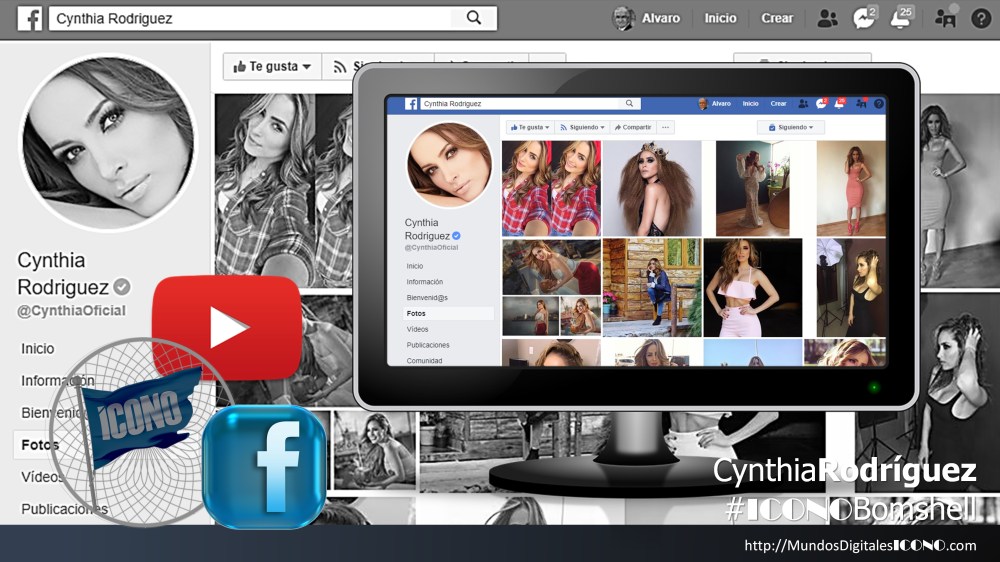The width and height of the screenshot is (1000, 562).
Task: Click Crear in the background header
Action: [777, 18]
